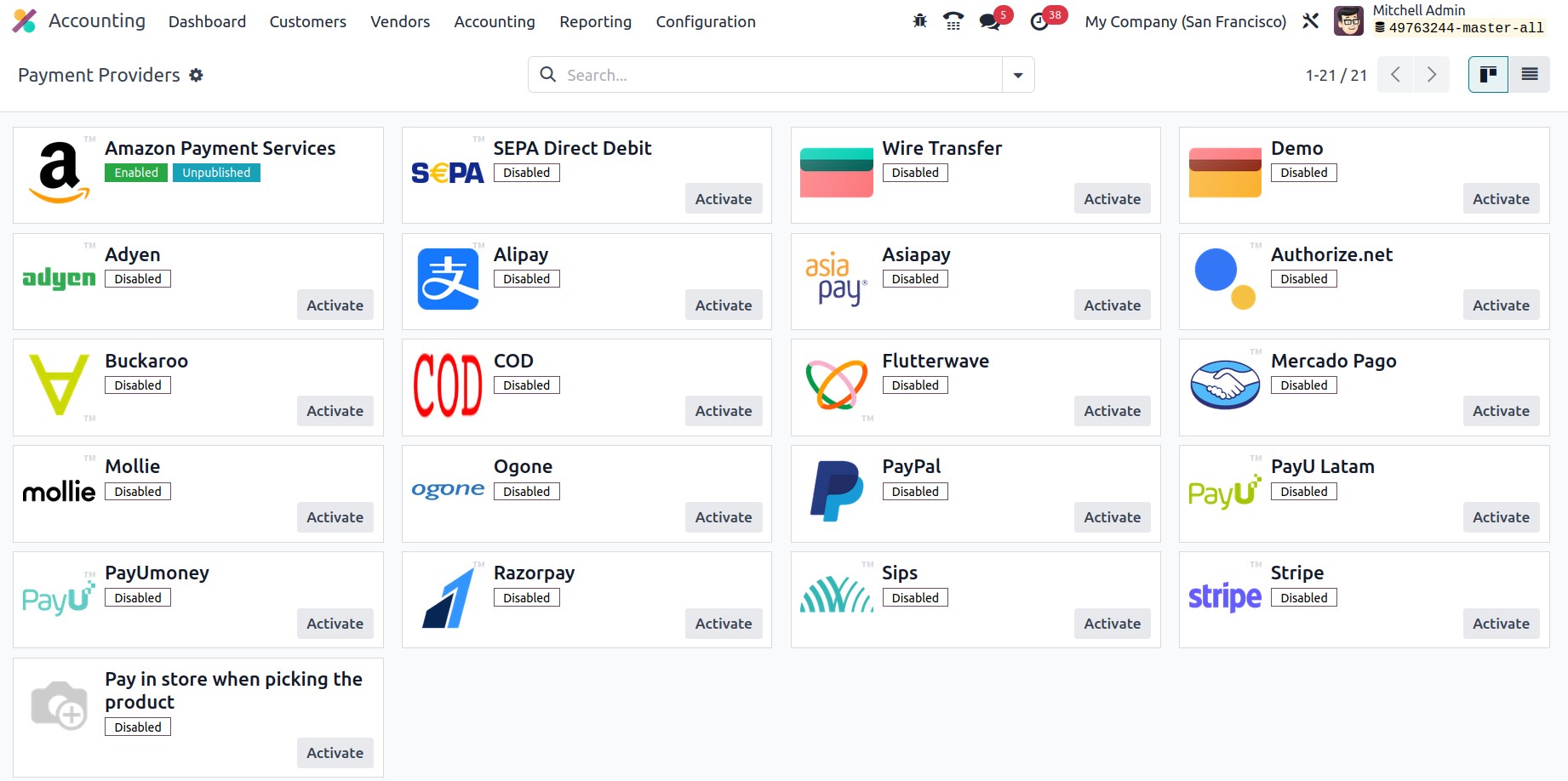Activate the Demo provider
The height and width of the screenshot is (781, 1568).
(1501, 198)
